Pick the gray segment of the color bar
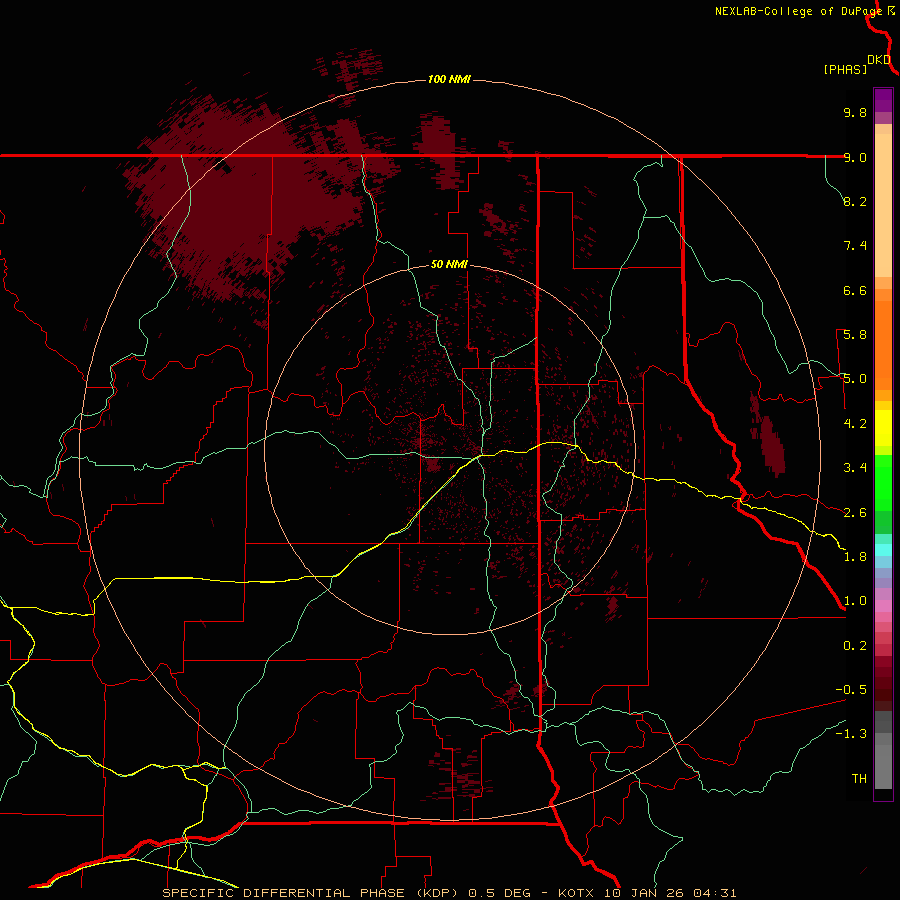The width and height of the screenshot is (900, 900). tap(883, 750)
